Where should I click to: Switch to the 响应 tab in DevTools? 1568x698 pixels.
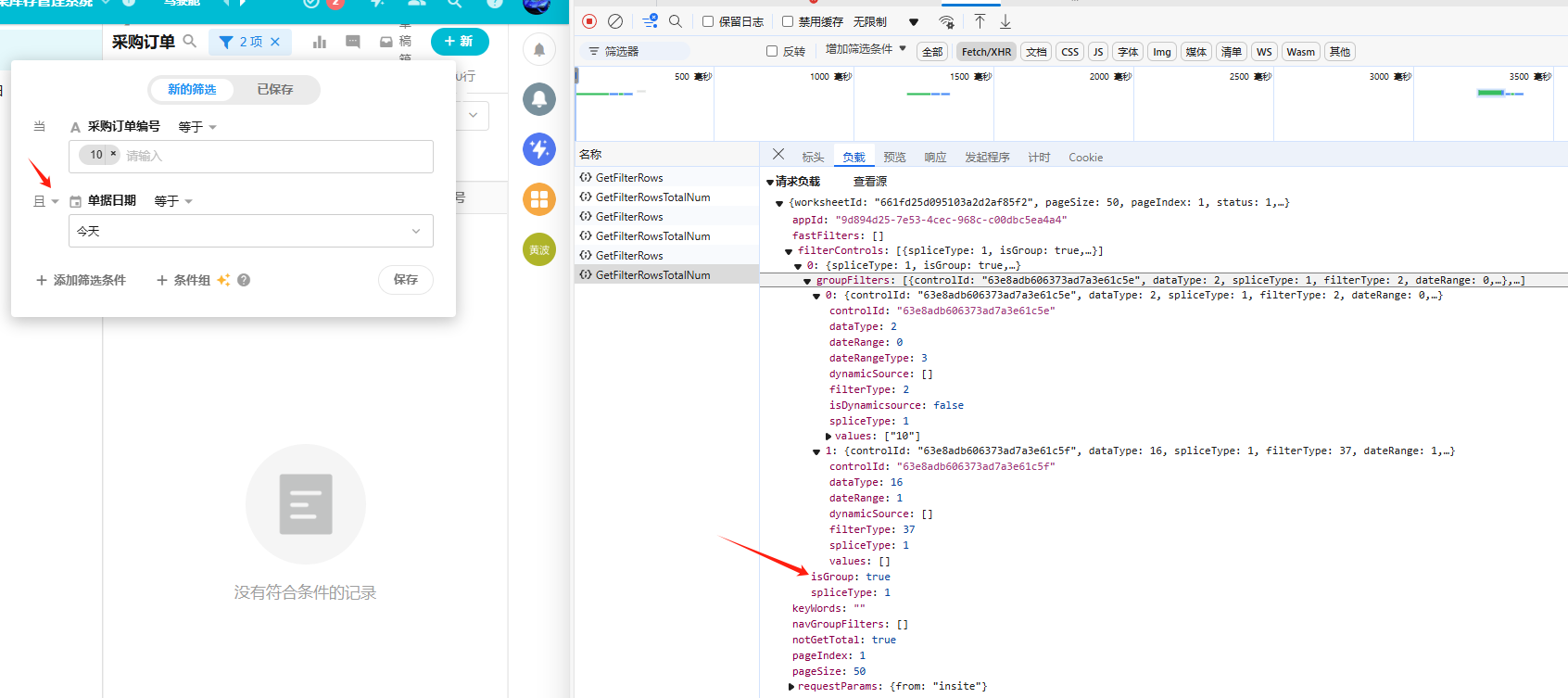coord(935,158)
